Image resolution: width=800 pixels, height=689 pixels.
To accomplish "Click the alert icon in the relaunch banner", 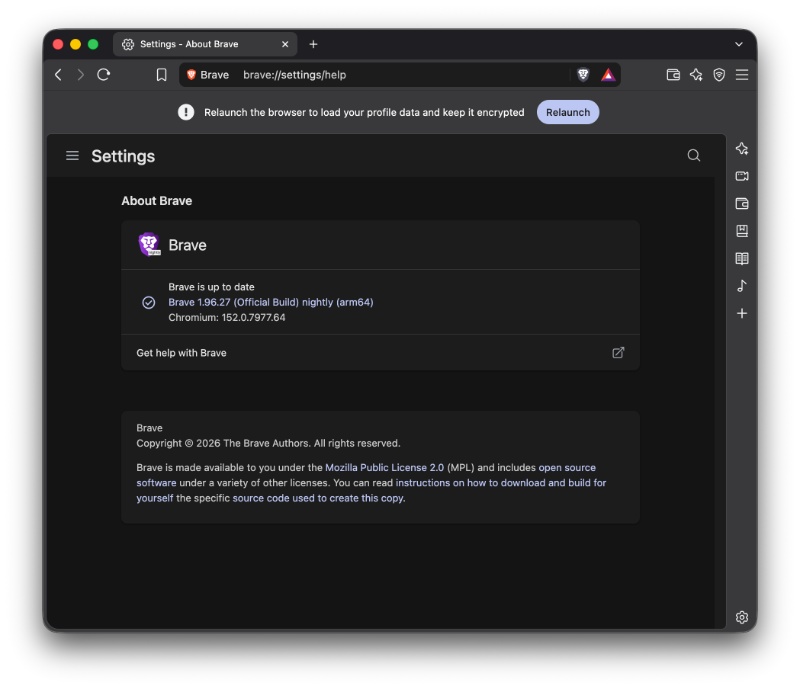I will (x=186, y=112).
